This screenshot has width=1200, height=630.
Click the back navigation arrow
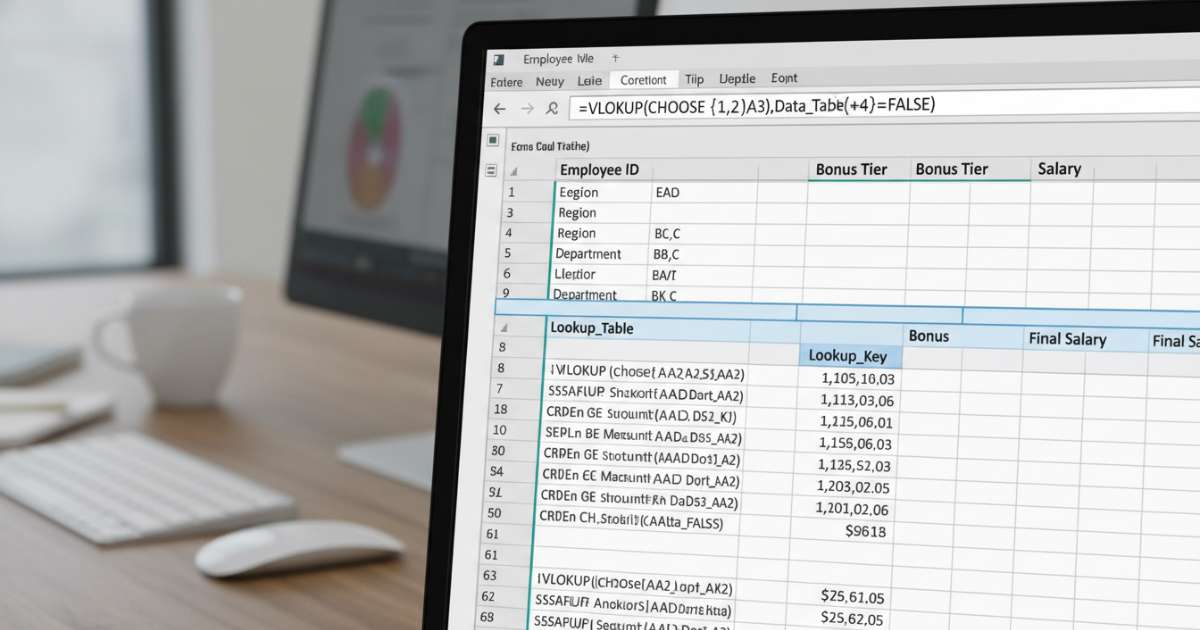(500, 107)
